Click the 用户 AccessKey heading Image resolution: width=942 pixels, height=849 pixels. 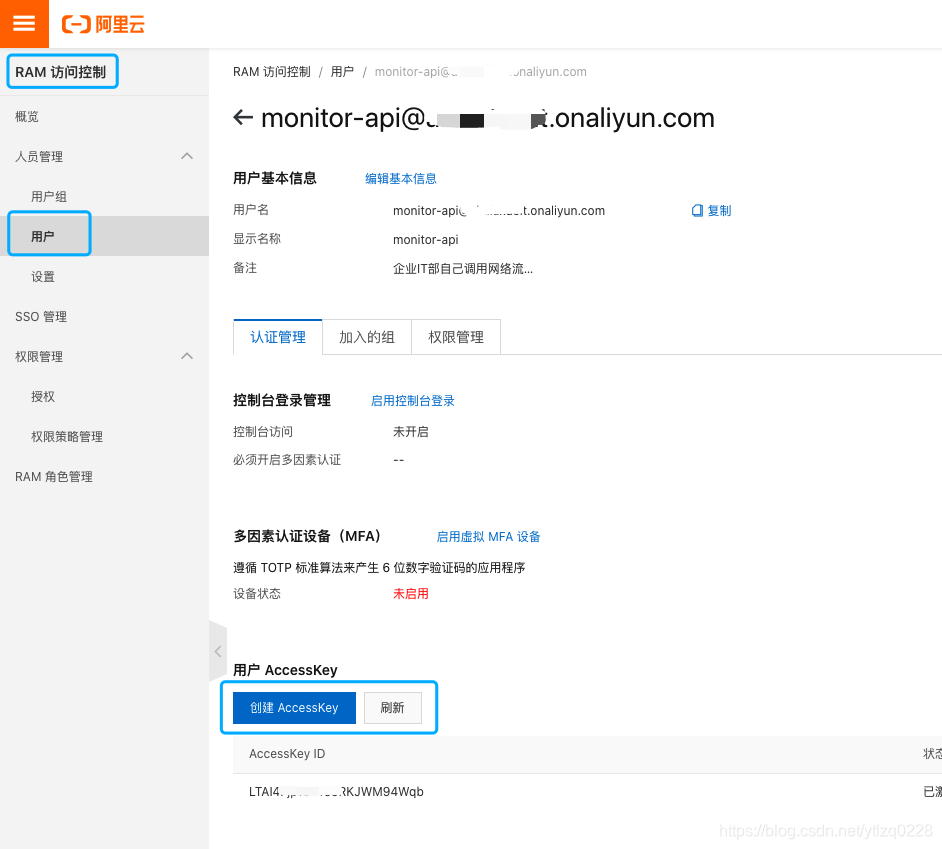point(285,670)
